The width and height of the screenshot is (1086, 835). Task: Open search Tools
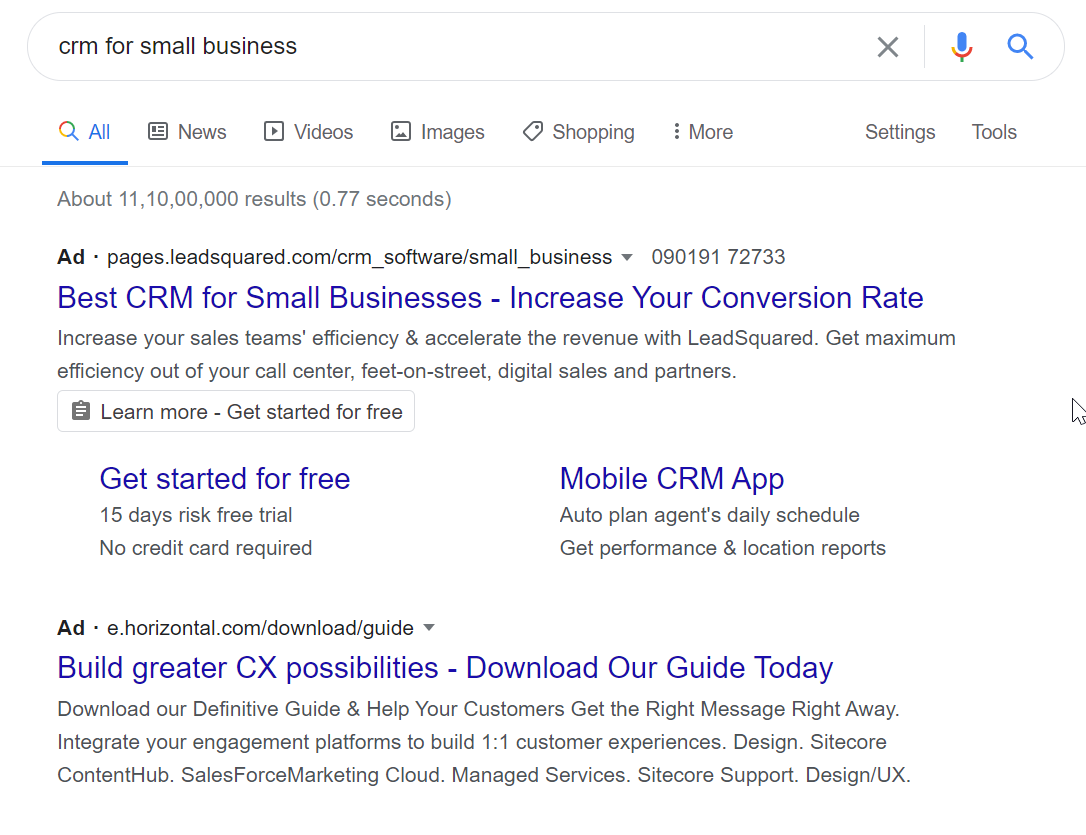click(994, 132)
